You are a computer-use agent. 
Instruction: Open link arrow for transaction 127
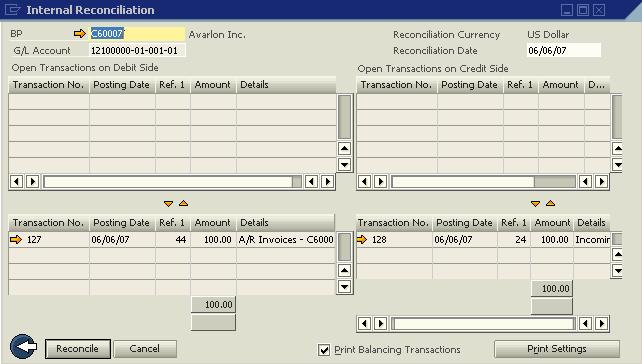(16, 240)
